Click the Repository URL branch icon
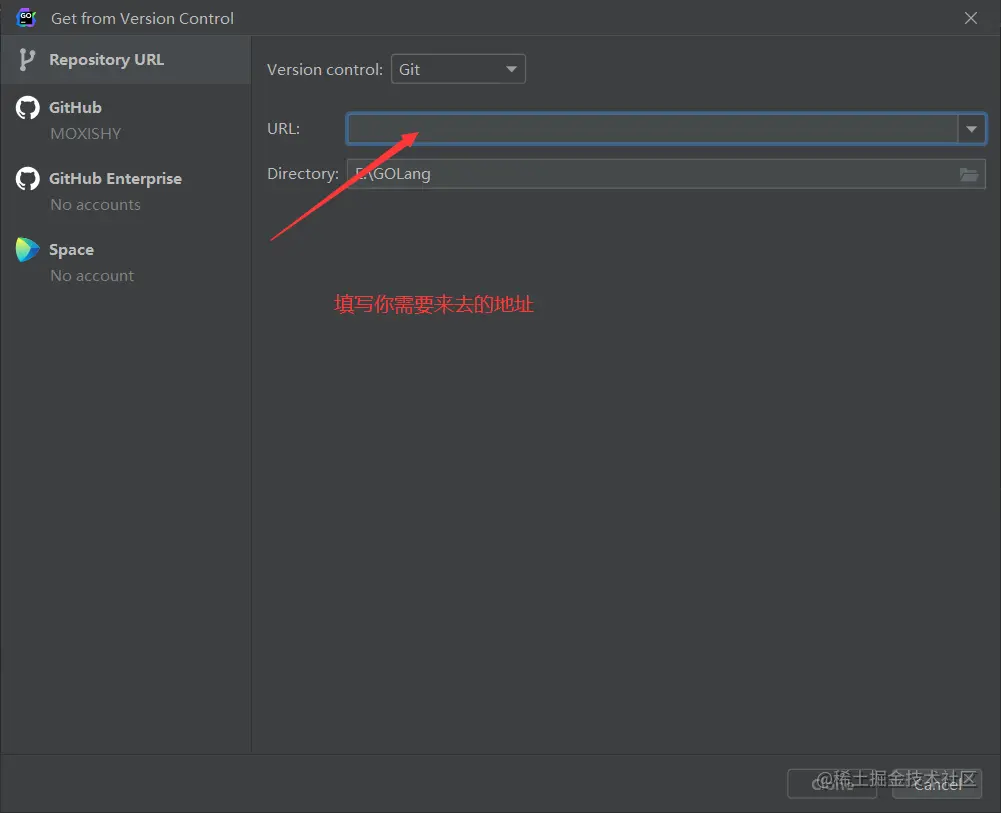The width and height of the screenshot is (1001, 813). tap(27, 60)
